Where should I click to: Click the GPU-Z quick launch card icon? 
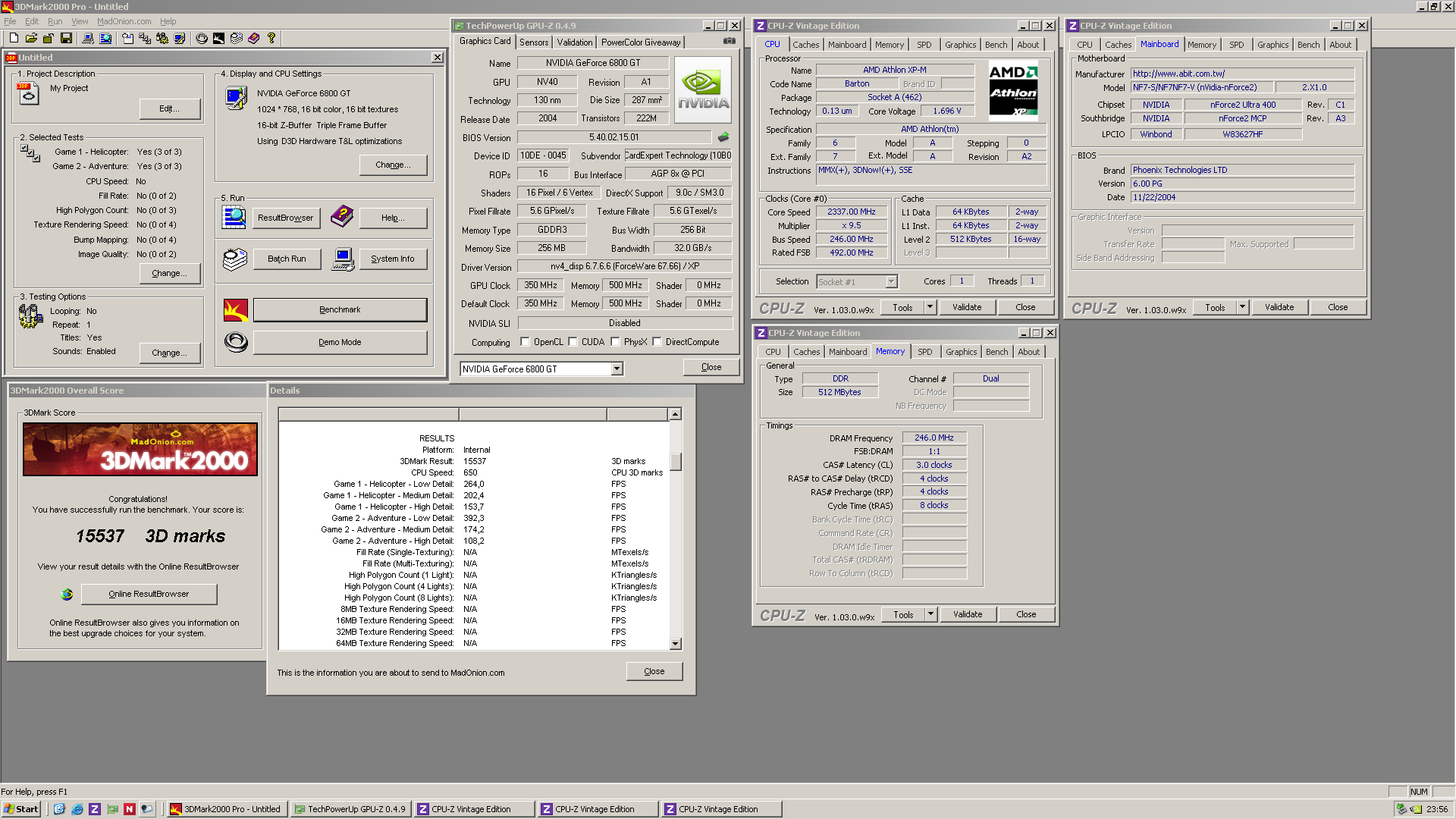(x=112, y=809)
